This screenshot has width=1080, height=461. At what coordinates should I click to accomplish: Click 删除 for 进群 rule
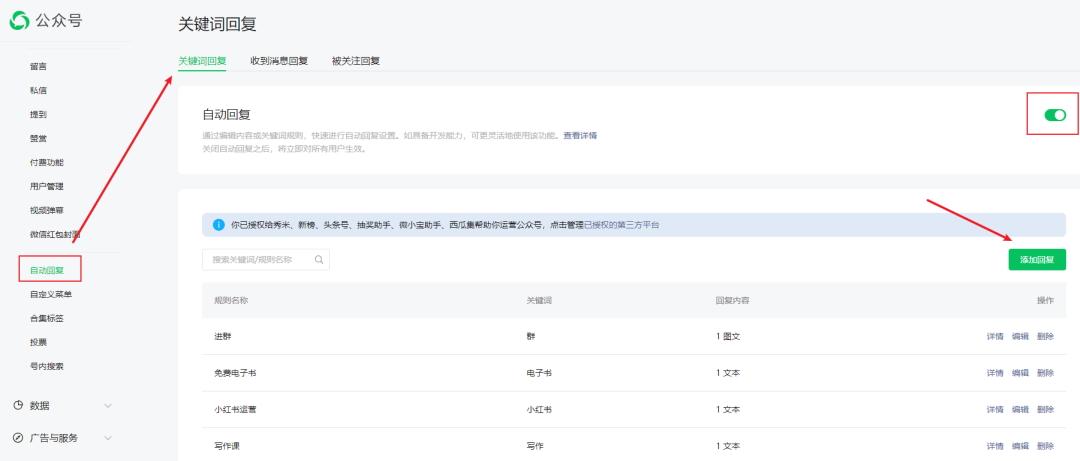[1046, 336]
